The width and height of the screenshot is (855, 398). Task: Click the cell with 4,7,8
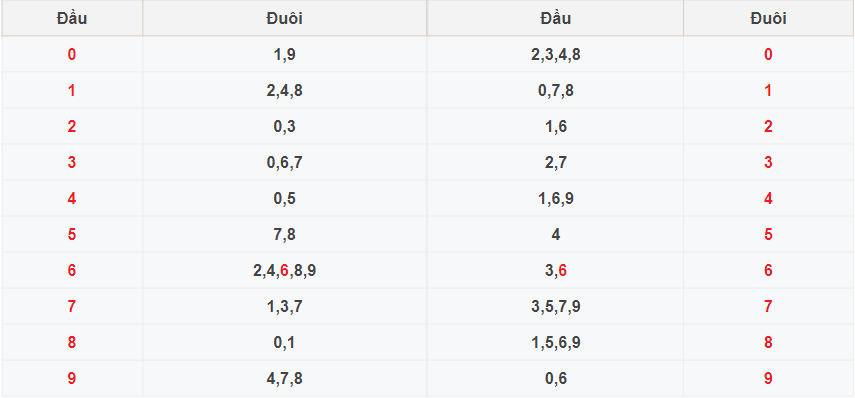point(284,378)
